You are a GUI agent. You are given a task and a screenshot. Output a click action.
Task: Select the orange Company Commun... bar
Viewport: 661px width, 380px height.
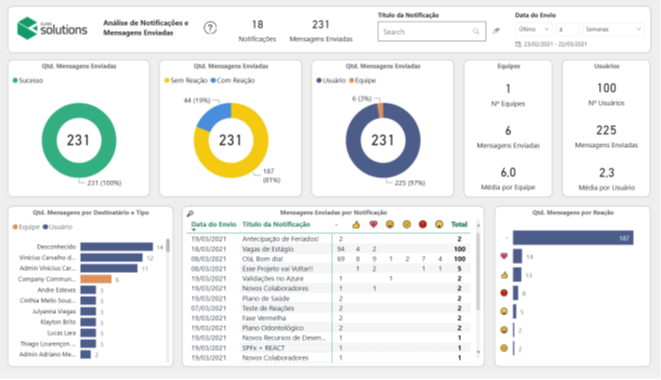96,279
